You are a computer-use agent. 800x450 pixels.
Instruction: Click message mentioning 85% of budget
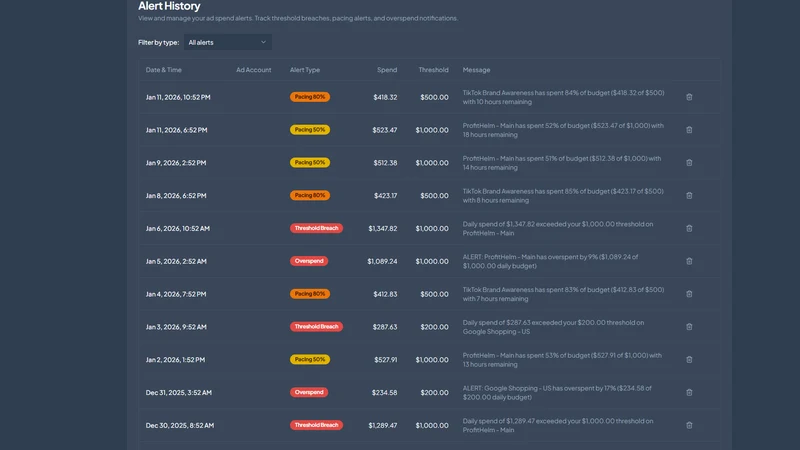[x=563, y=195]
